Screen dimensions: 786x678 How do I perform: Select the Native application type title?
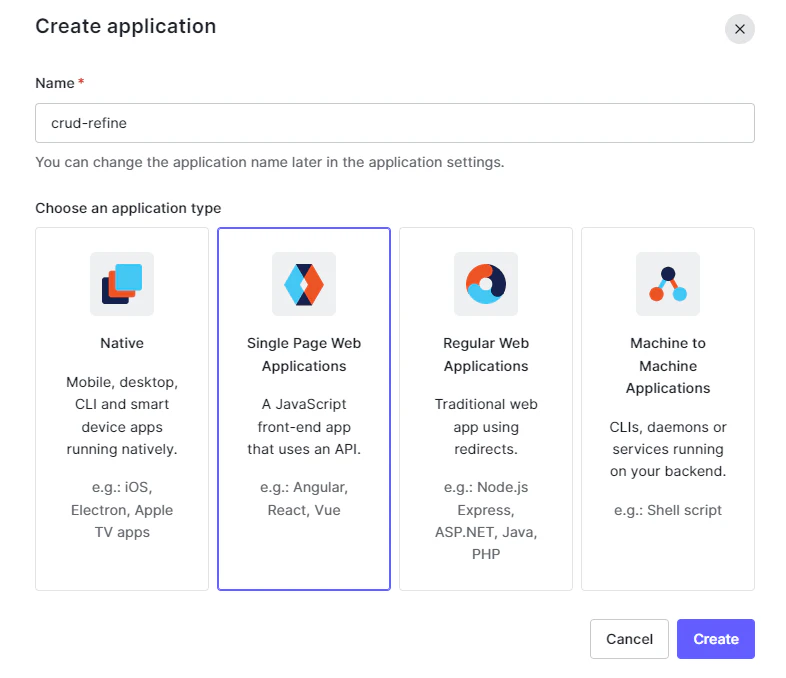click(x=122, y=343)
